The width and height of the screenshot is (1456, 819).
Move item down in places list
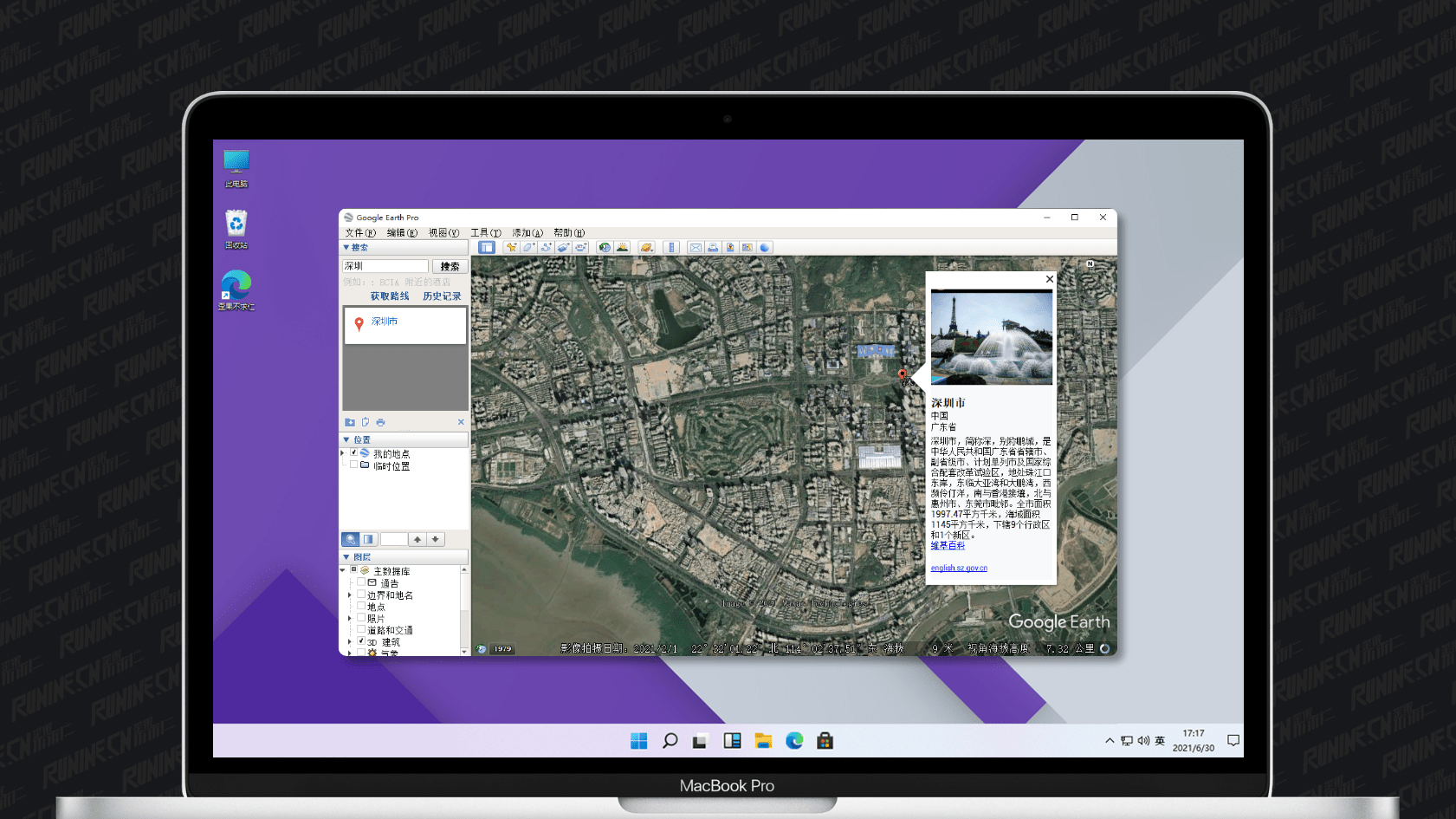[x=436, y=539]
